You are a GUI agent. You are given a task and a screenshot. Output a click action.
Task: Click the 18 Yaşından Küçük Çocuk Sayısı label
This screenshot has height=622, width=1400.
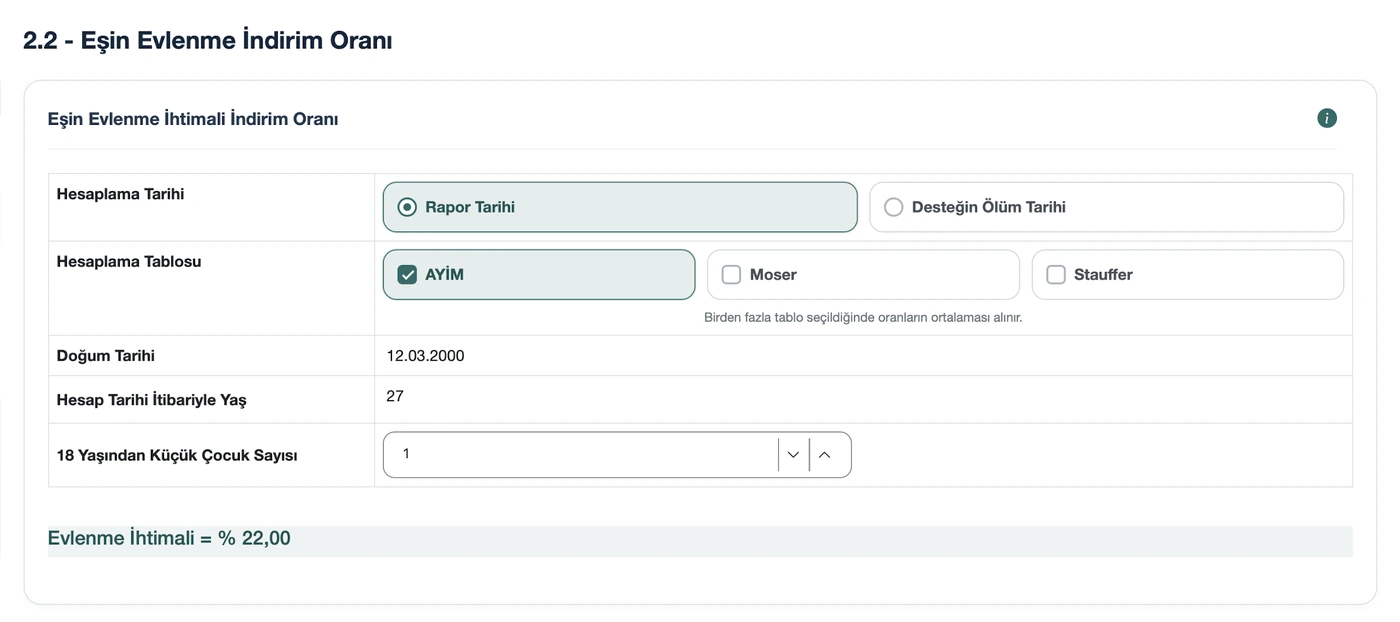177,455
